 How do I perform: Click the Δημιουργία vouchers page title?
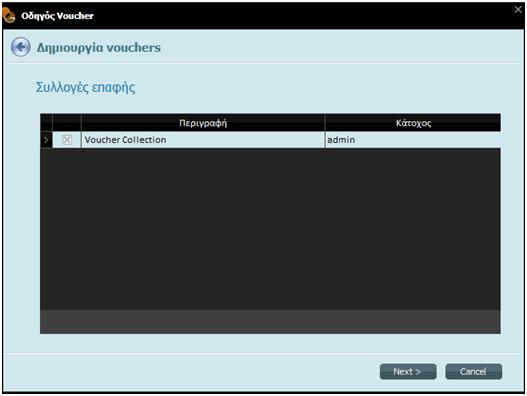(x=98, y=47)
